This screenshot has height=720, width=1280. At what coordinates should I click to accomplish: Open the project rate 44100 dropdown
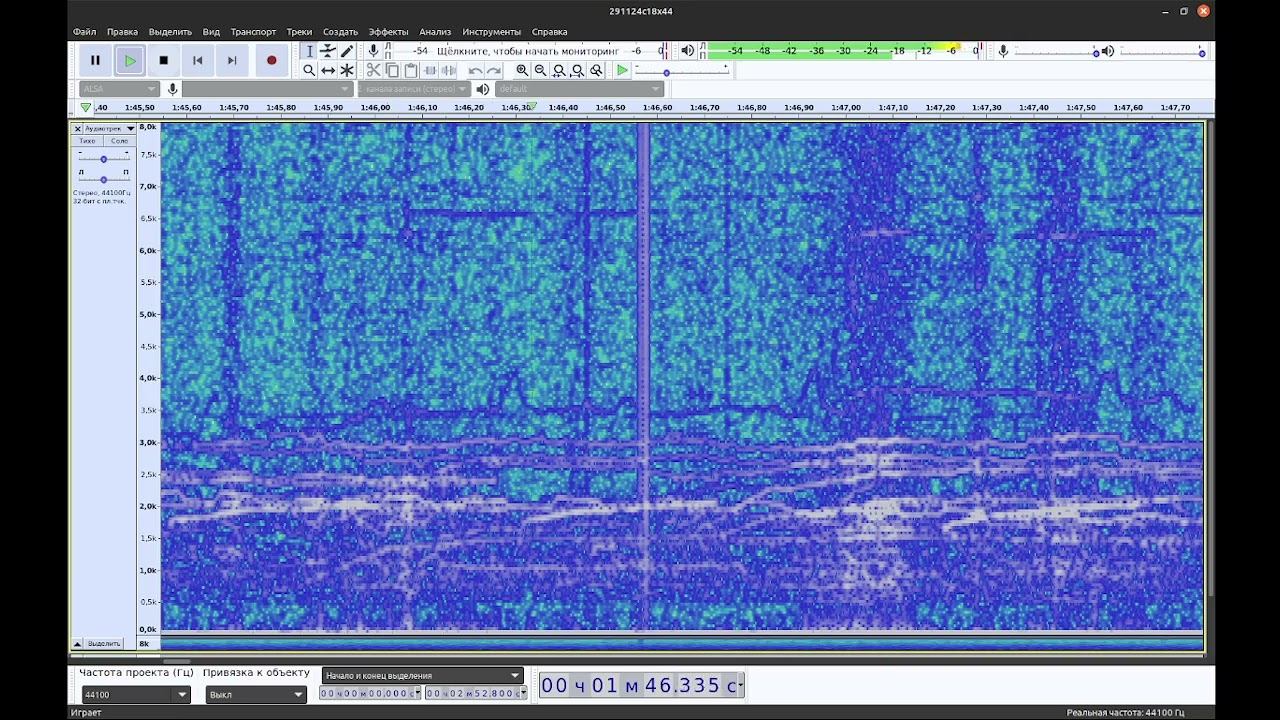tap(135, 694)
